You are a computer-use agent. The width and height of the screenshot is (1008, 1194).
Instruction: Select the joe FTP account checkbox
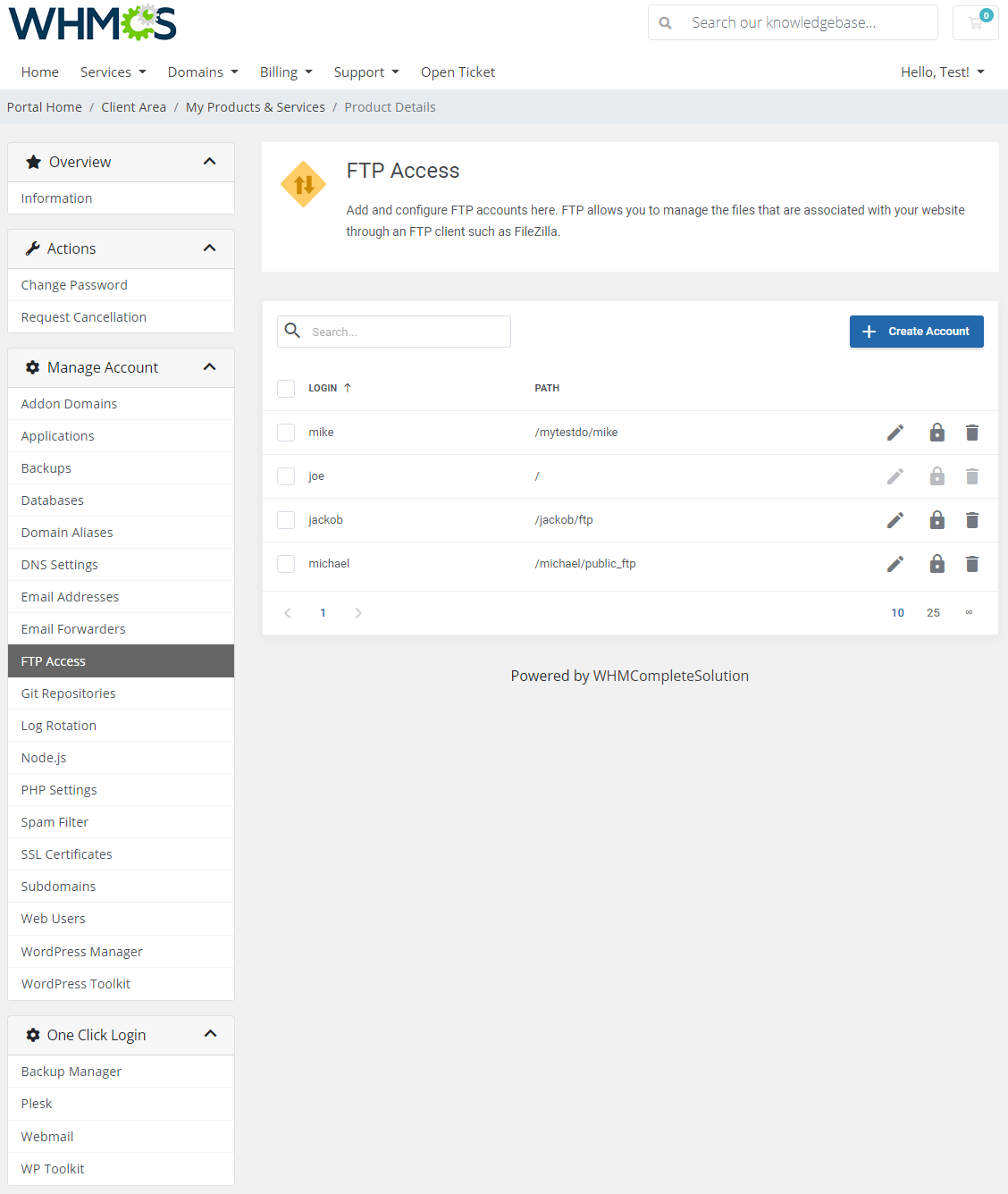(286, 475)
